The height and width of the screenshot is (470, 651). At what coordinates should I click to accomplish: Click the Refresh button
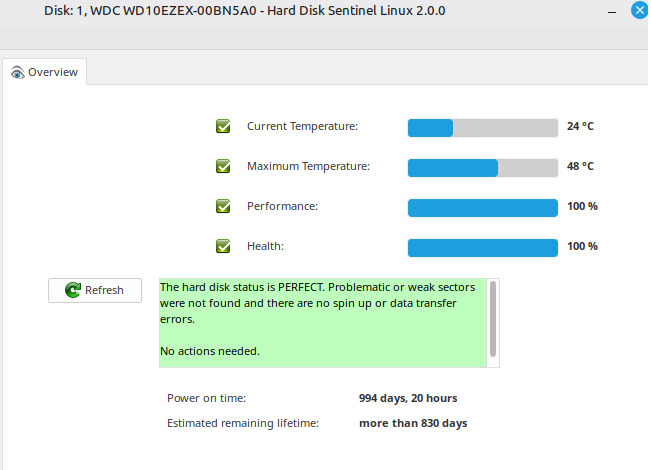[95, 290]
